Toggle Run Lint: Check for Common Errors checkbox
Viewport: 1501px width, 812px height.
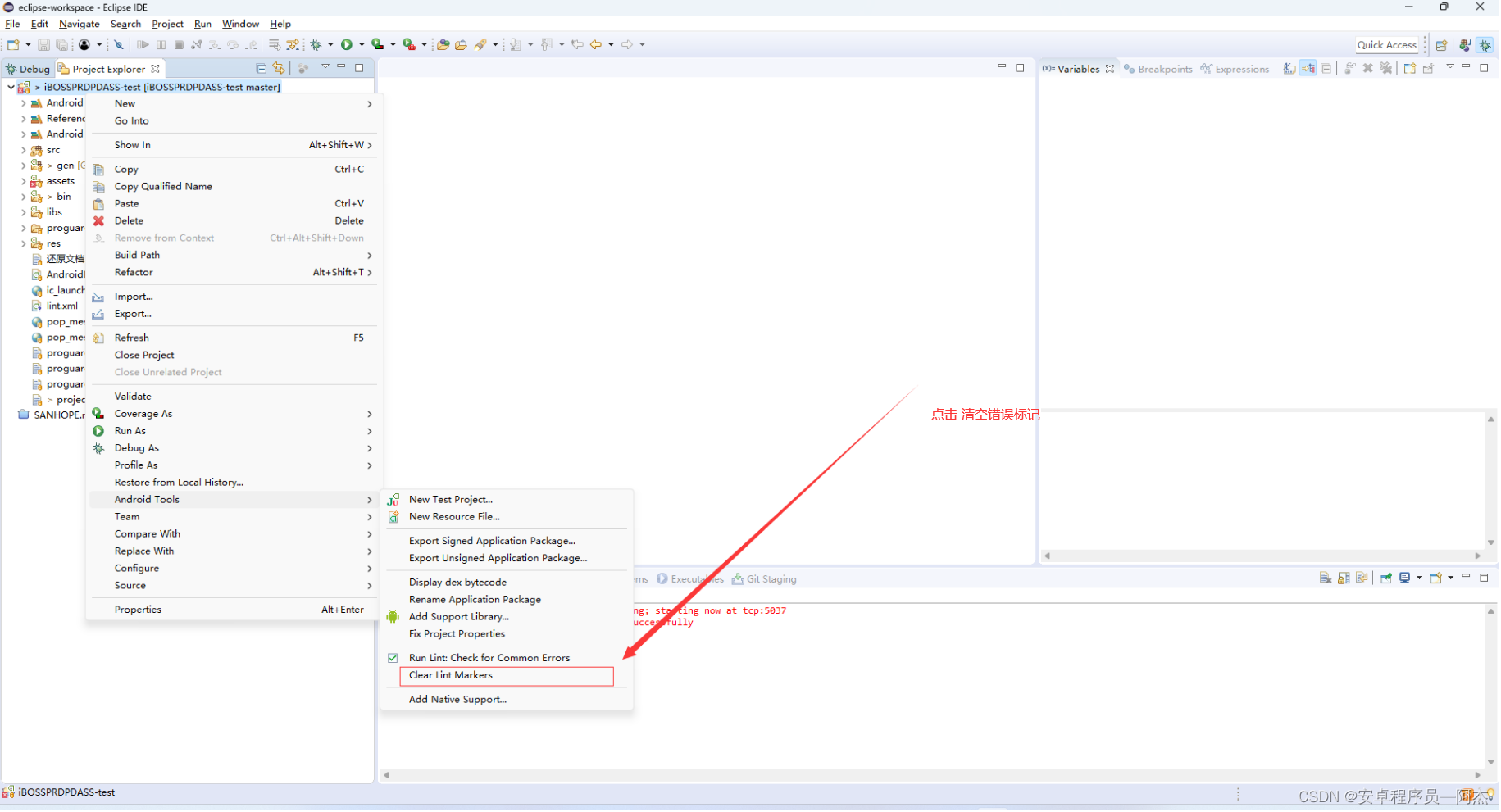[393, 658]
